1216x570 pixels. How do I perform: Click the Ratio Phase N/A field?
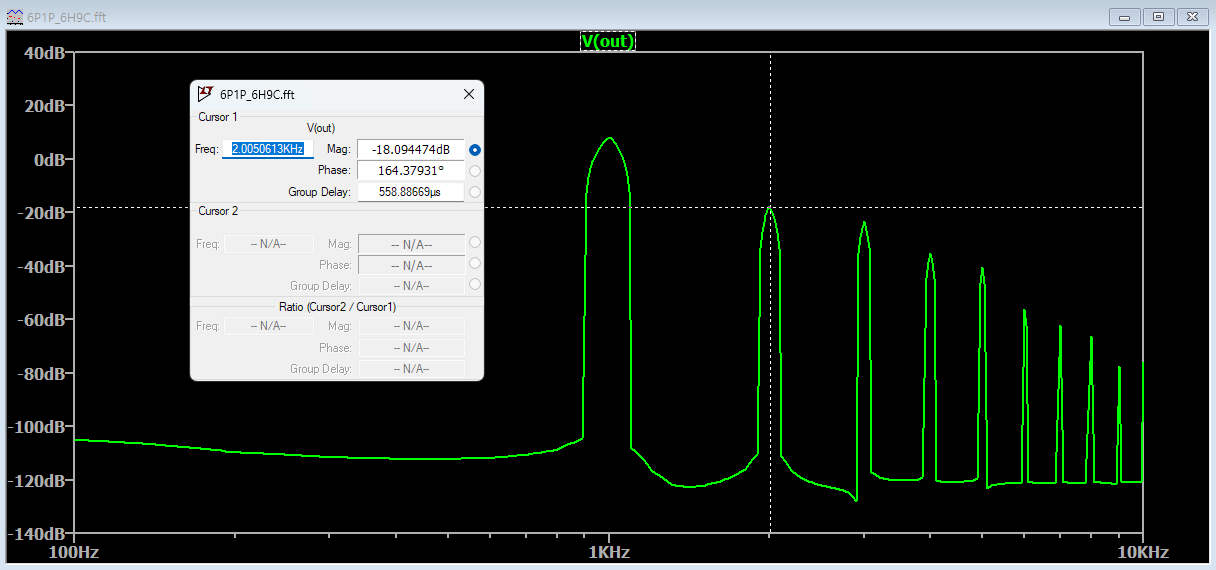click(x=411, y=348)
